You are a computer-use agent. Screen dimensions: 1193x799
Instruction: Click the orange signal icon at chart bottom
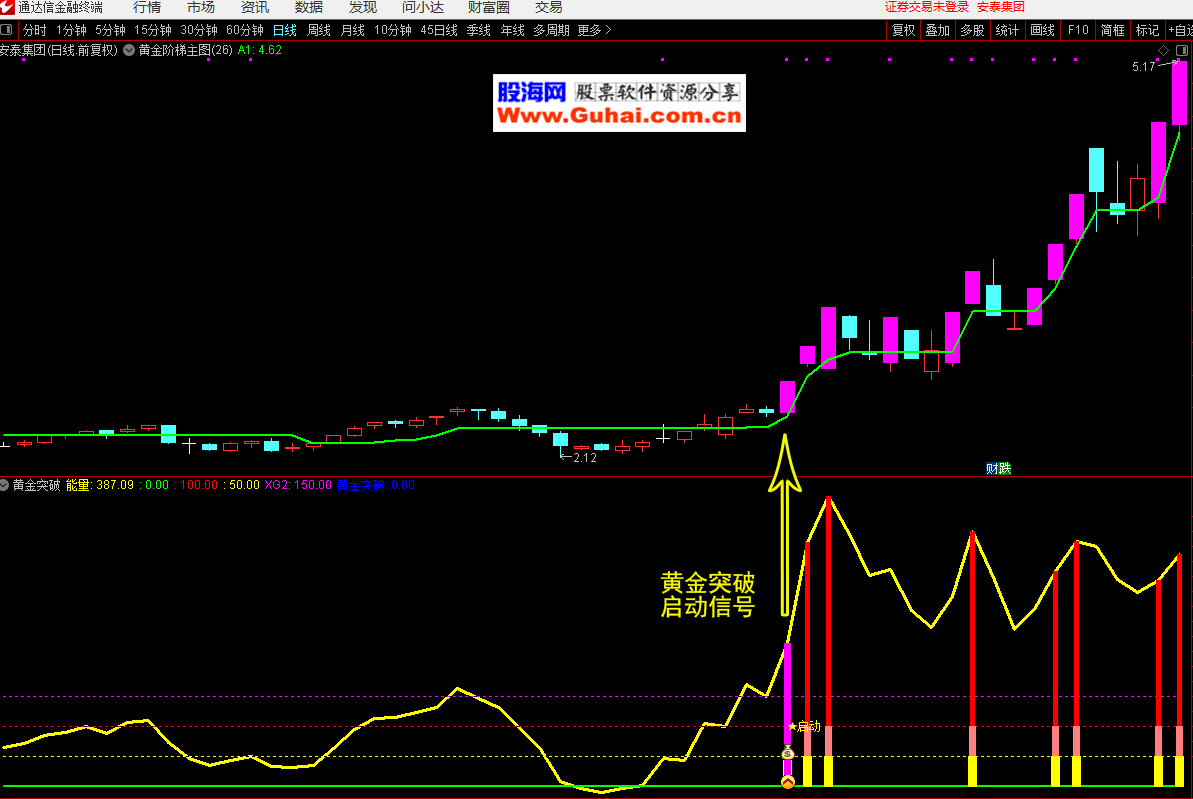pyautogui.click(x=787, y=782)
